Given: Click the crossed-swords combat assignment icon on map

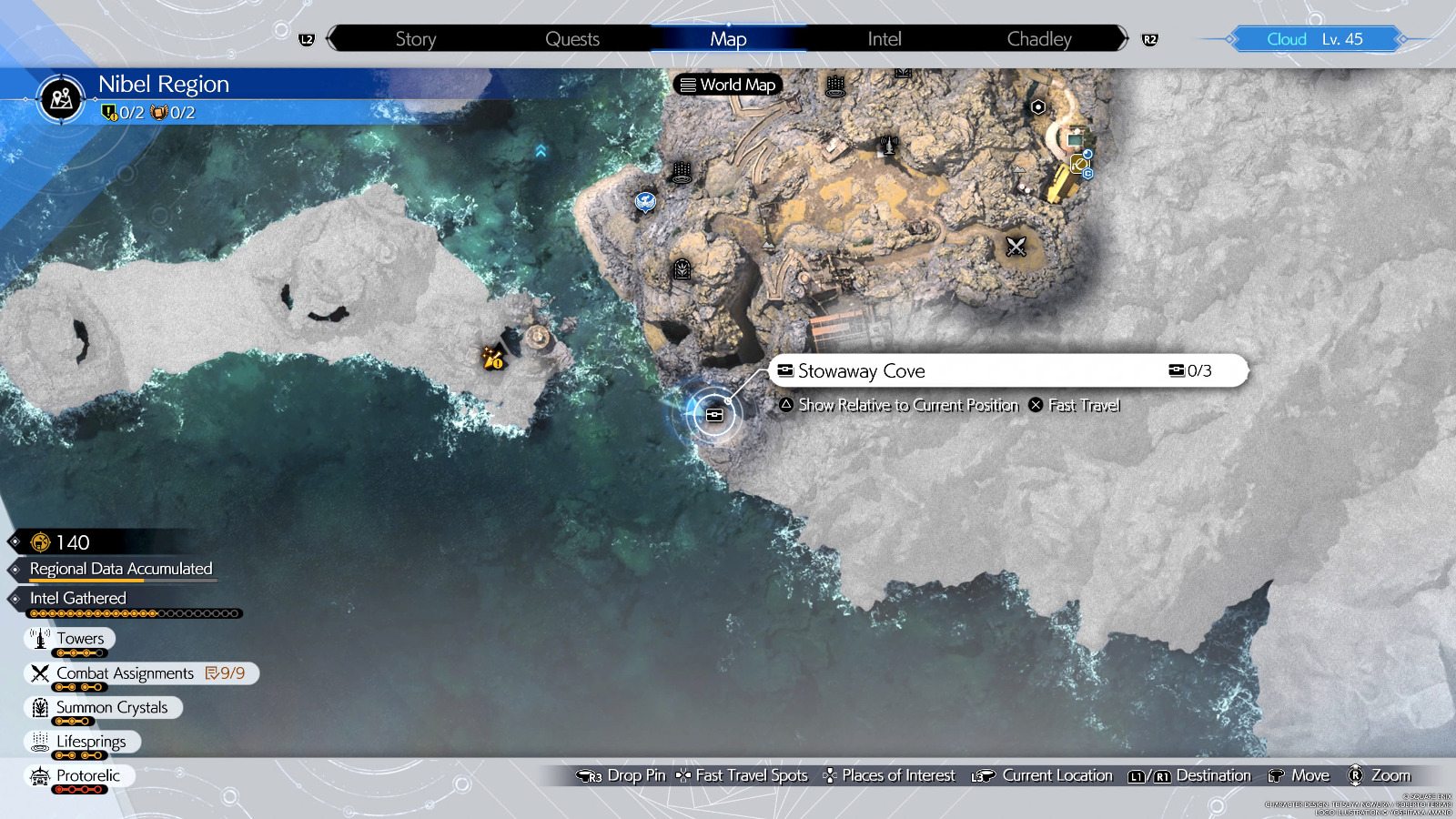Looking at the screenshot, I should (1015, 246).
